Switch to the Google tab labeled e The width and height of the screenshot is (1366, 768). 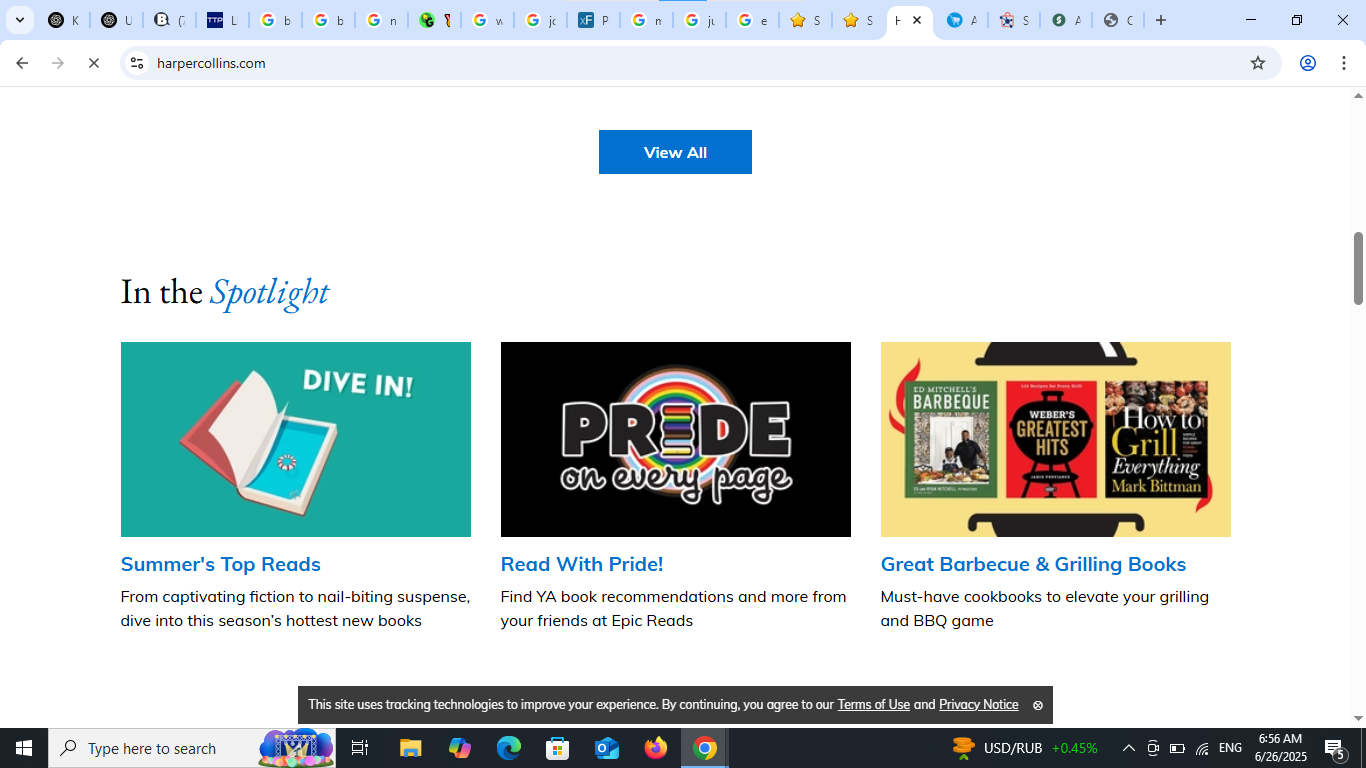pyautogui.click(x=753, y=20)
